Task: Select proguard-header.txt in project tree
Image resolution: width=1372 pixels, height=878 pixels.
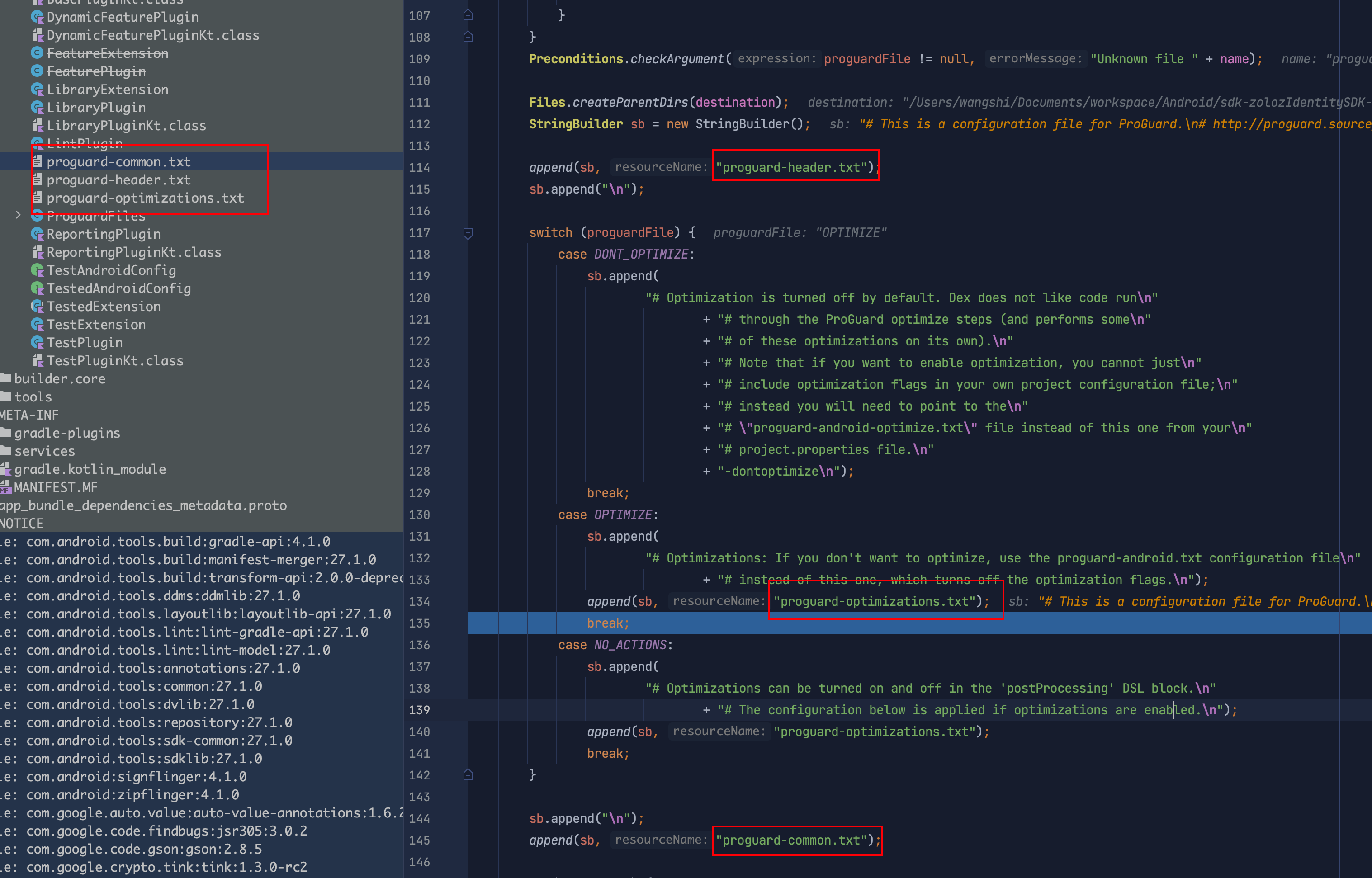Action: [x=118, y=180]
